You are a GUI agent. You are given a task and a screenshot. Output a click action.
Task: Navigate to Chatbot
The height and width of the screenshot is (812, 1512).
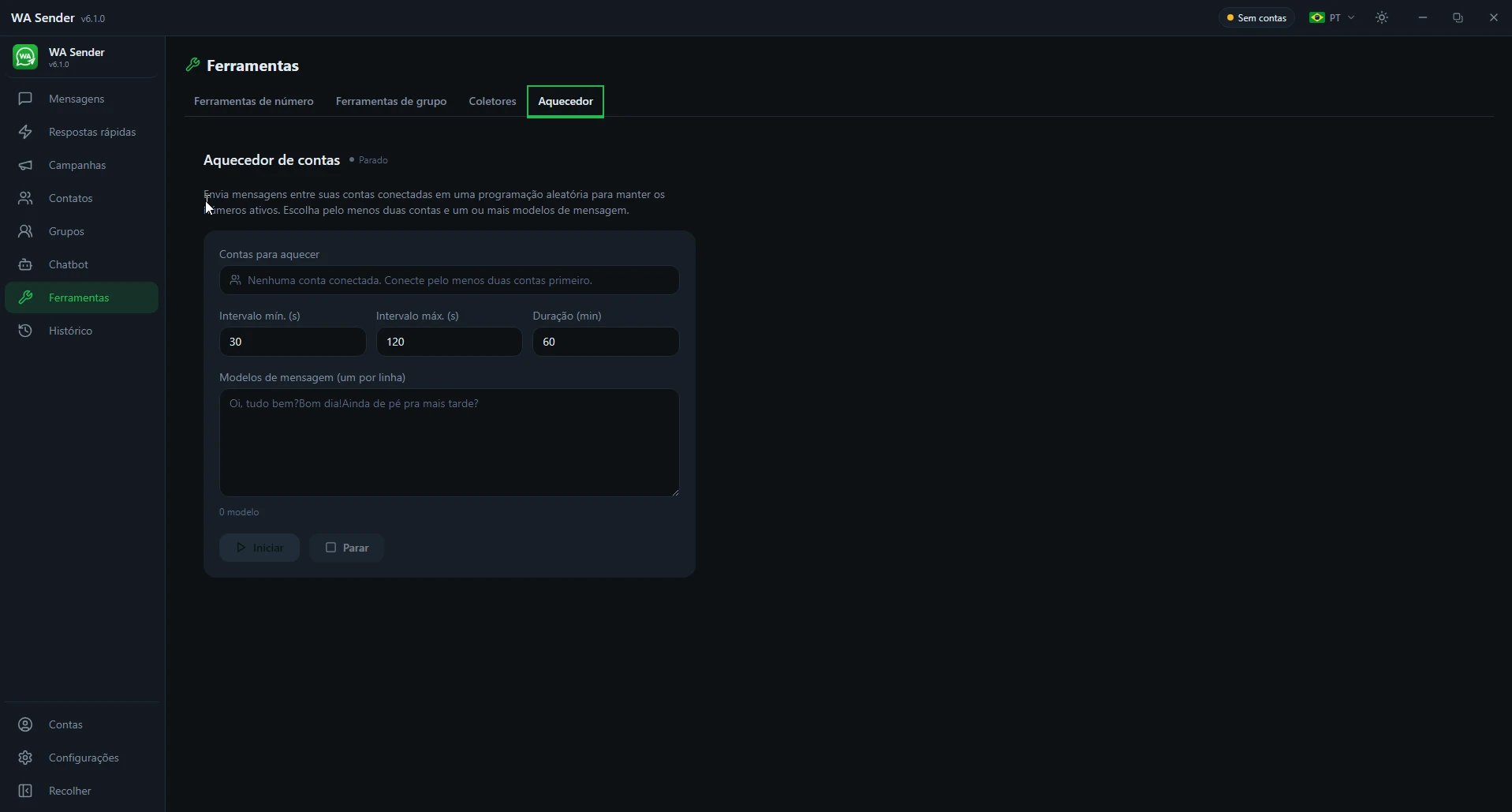[x=82, y=264]
